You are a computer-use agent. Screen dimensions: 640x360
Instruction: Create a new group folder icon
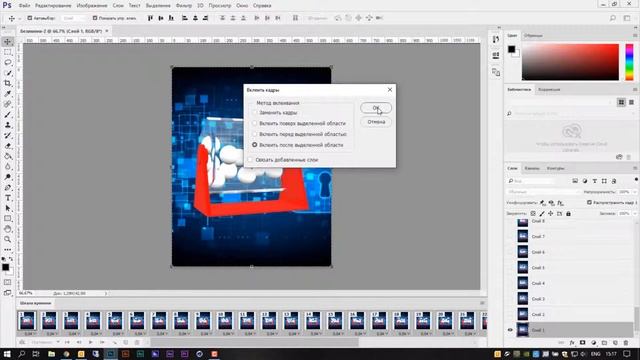604,343
